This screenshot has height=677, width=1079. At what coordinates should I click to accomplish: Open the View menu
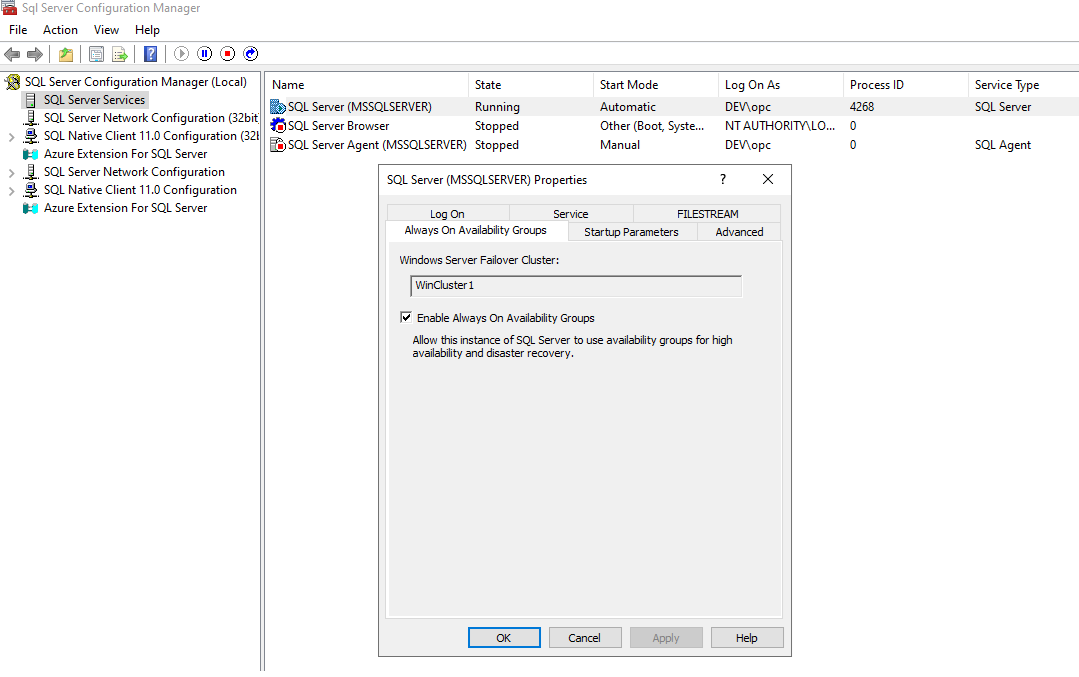[107, 30]
